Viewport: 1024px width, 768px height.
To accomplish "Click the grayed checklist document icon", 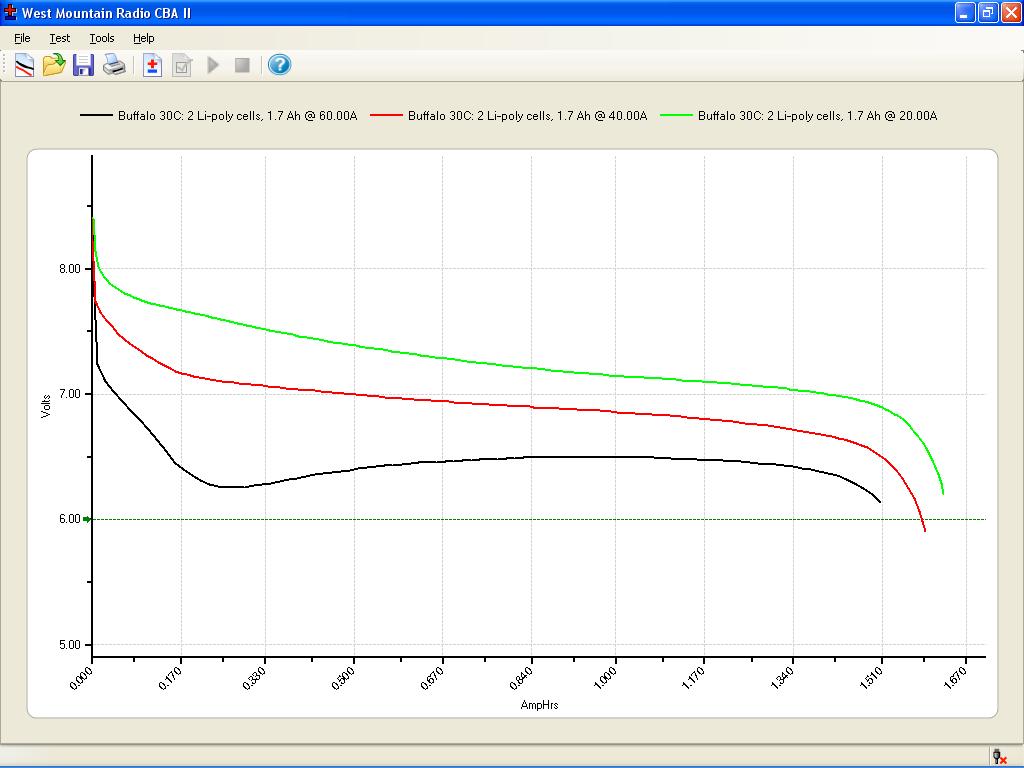I will coord(182,65).
